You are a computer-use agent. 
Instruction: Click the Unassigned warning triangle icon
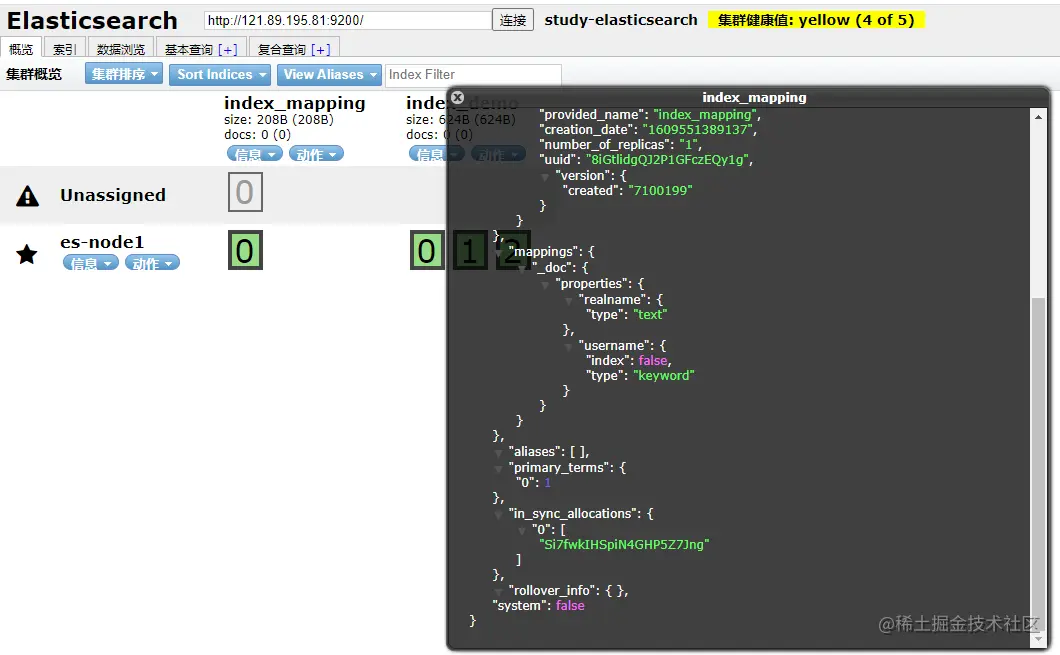pyautogui.click(x=27, y=196)
